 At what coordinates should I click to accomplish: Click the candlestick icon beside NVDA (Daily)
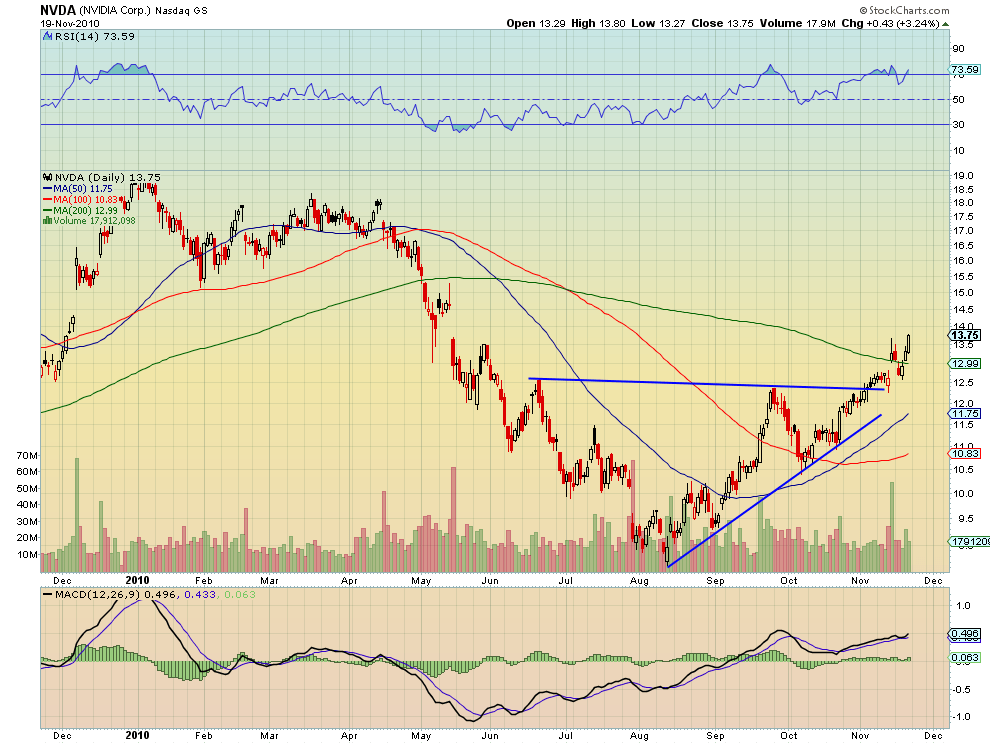pyautogui.click(x=47, y=178)
